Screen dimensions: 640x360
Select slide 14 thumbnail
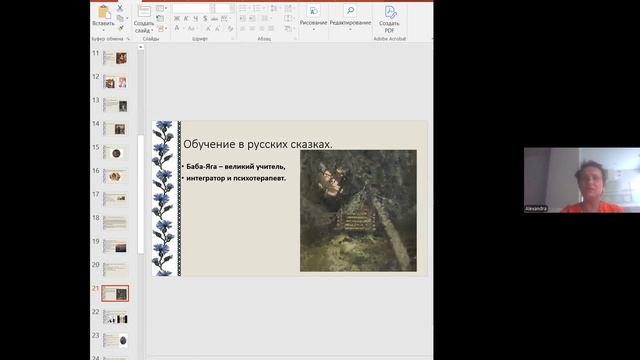tap(115, 129)
